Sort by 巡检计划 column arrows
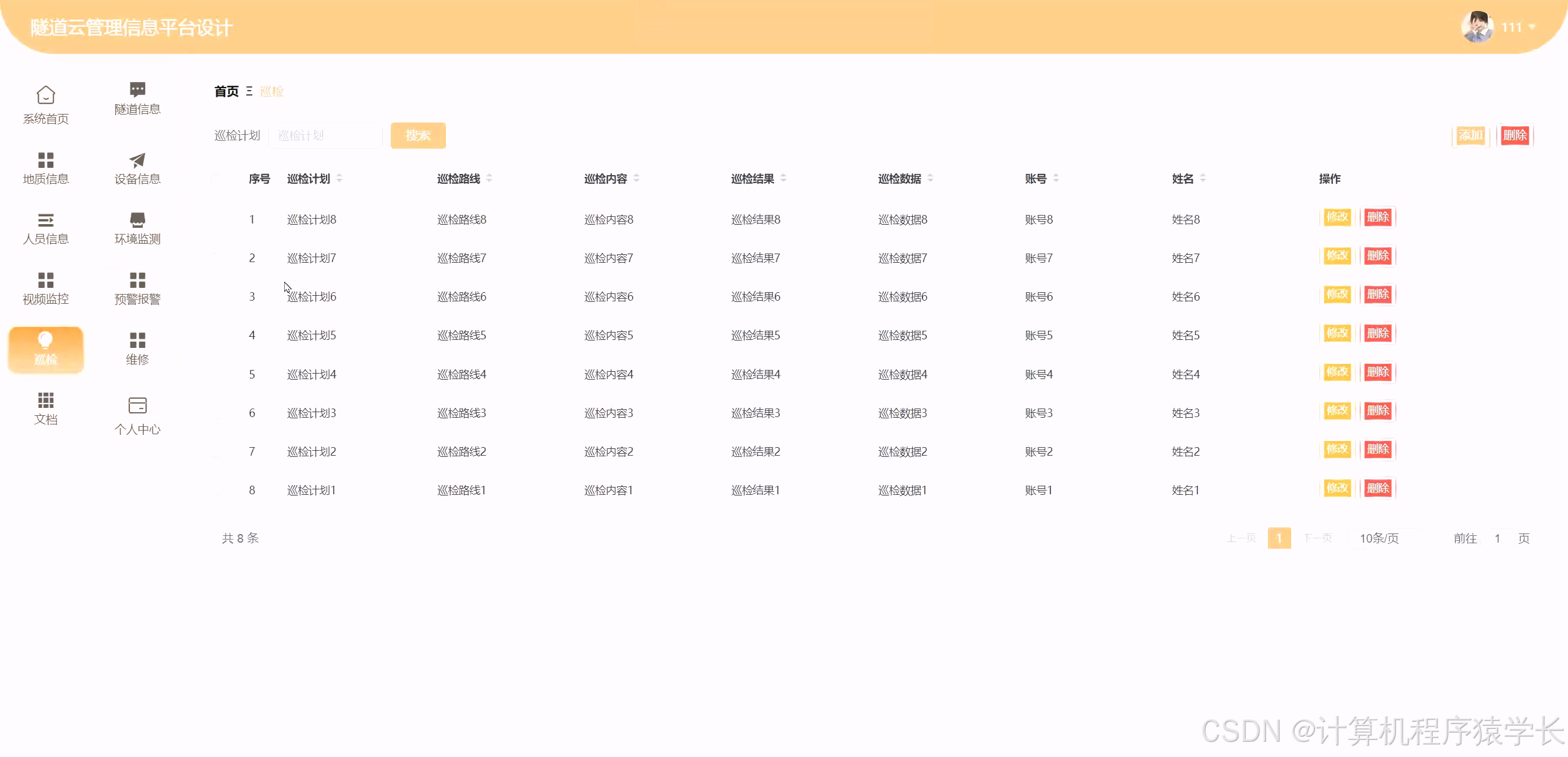The width and height of the screenshot is (1568, 757). click(339, 178)
